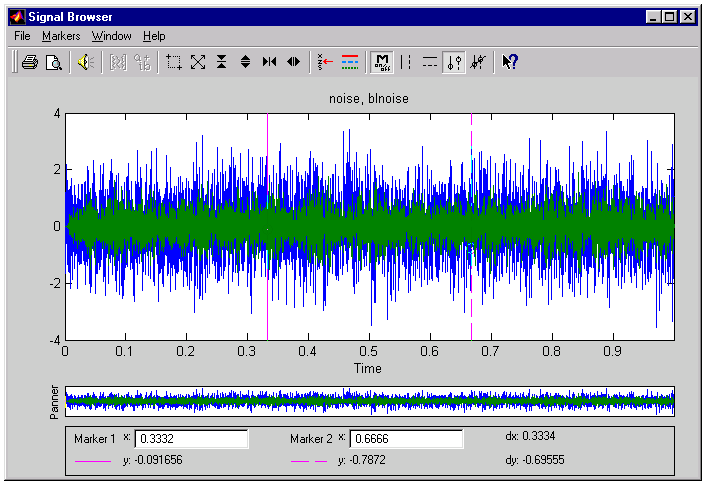Click the What's This help arrow icon

(x=510, y=62)
